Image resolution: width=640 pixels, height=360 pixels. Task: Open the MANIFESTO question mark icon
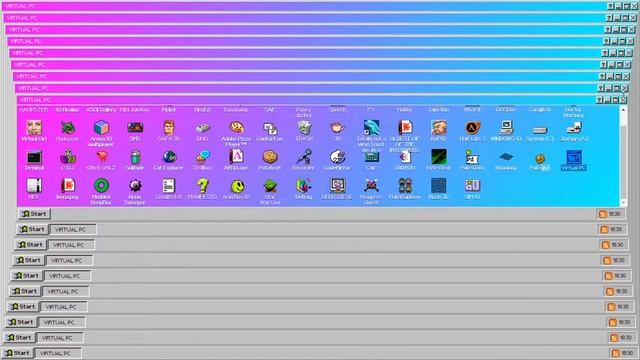tap(202, 186)
